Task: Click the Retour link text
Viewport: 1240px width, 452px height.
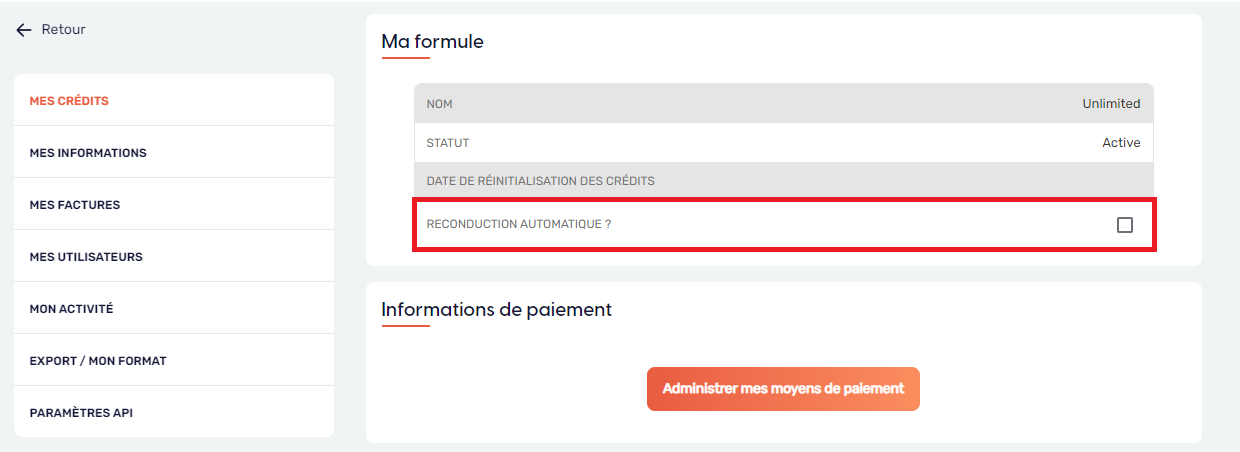Action: pyautogui.click(x=63, y=30)
